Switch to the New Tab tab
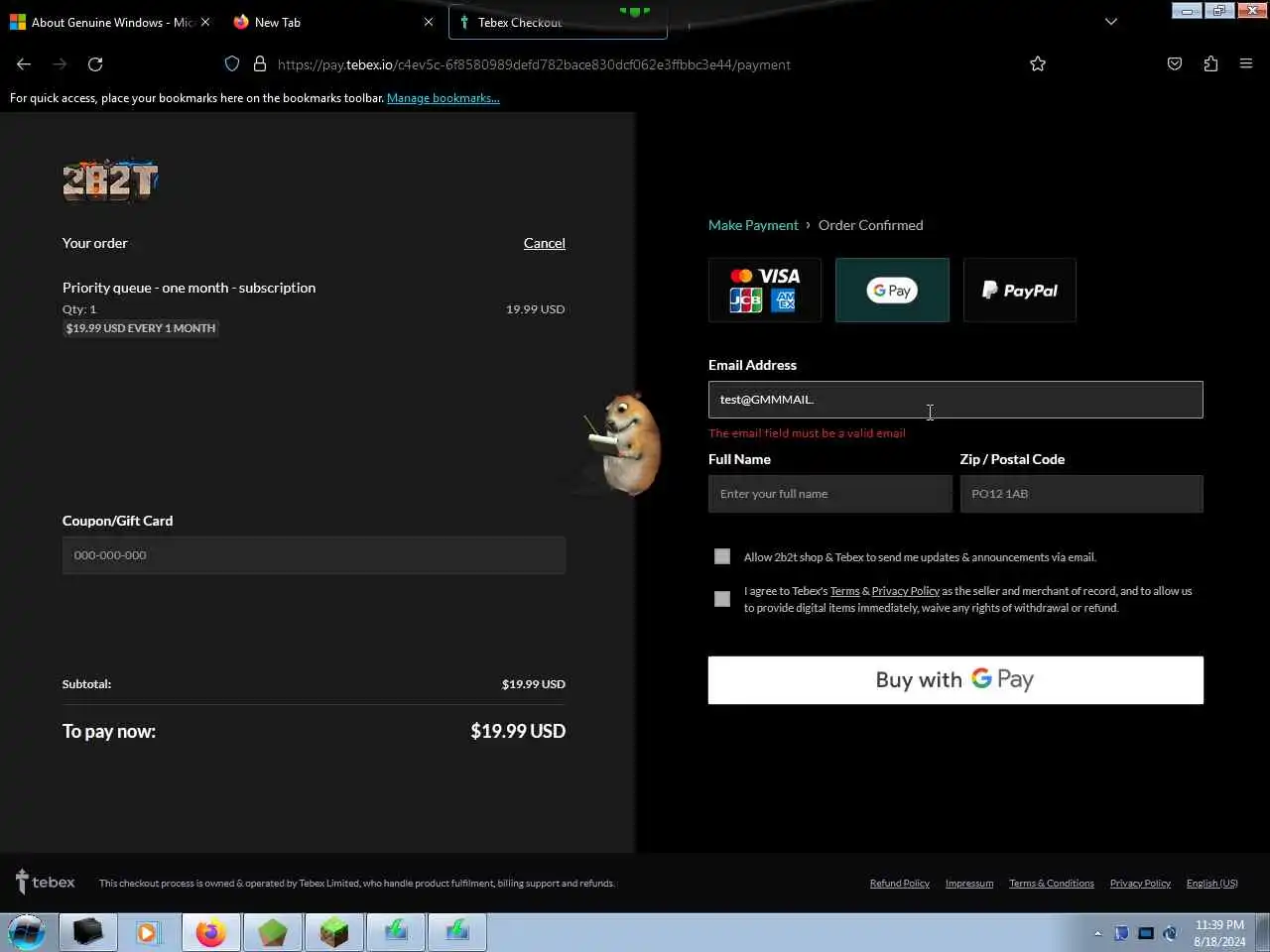 point(331,22)
